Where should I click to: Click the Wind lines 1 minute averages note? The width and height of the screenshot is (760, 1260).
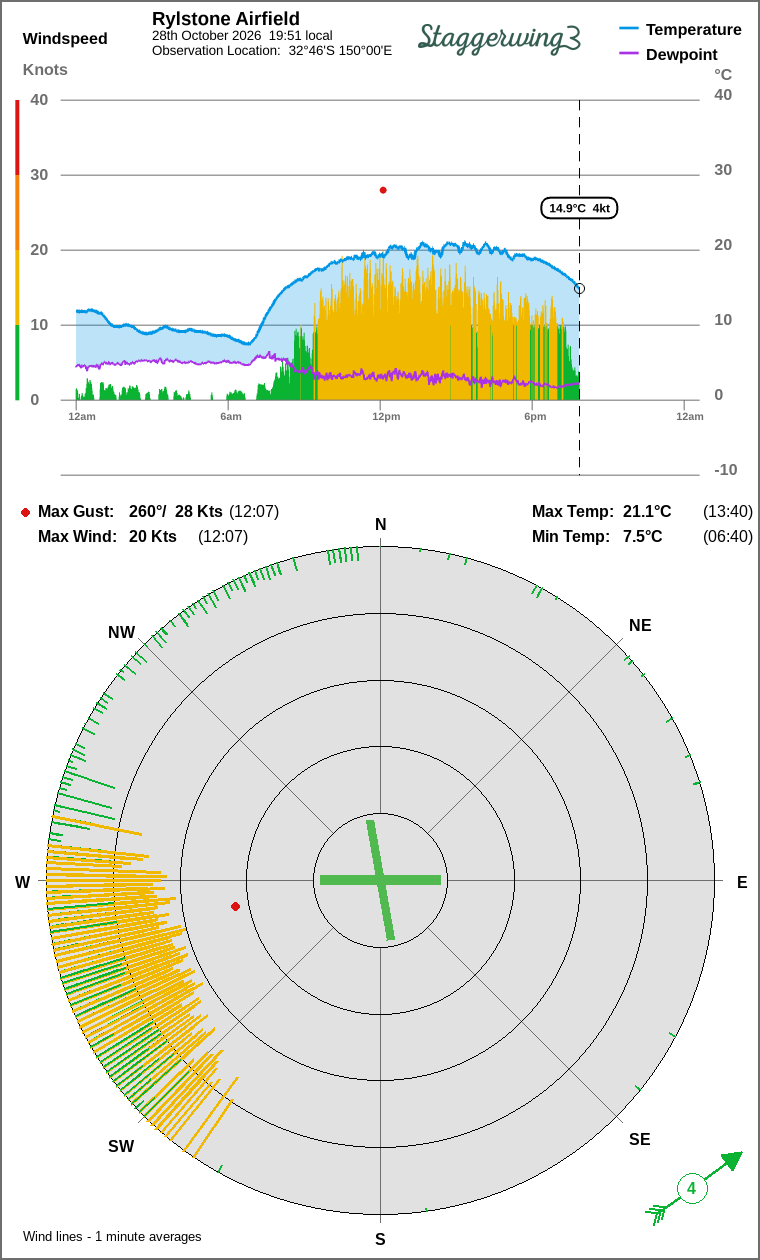112,1236
